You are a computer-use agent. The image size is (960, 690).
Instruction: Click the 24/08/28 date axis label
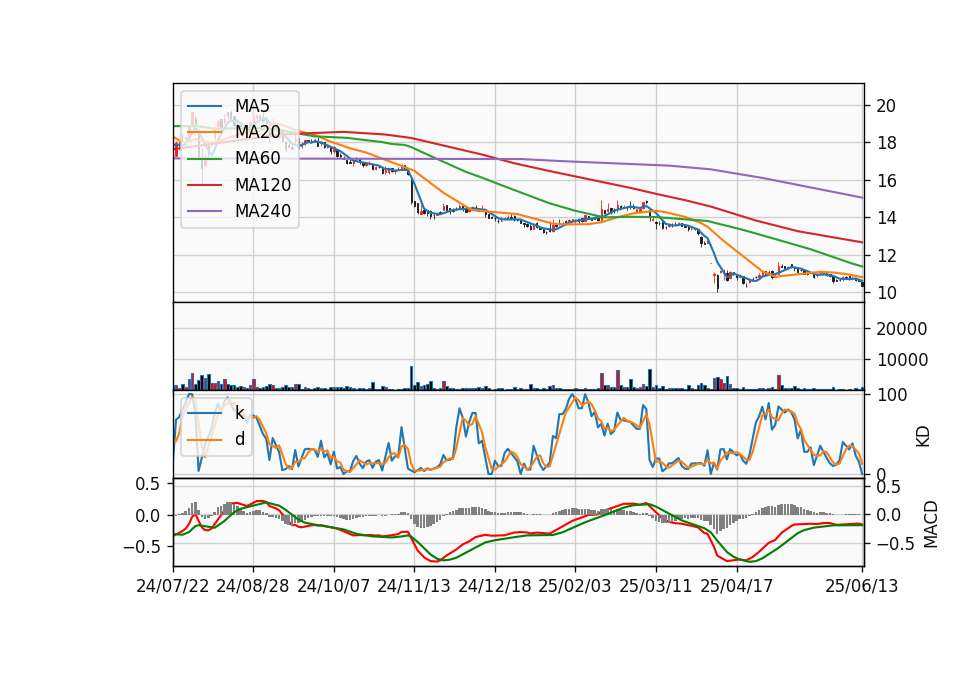click(x=253, y=586)
